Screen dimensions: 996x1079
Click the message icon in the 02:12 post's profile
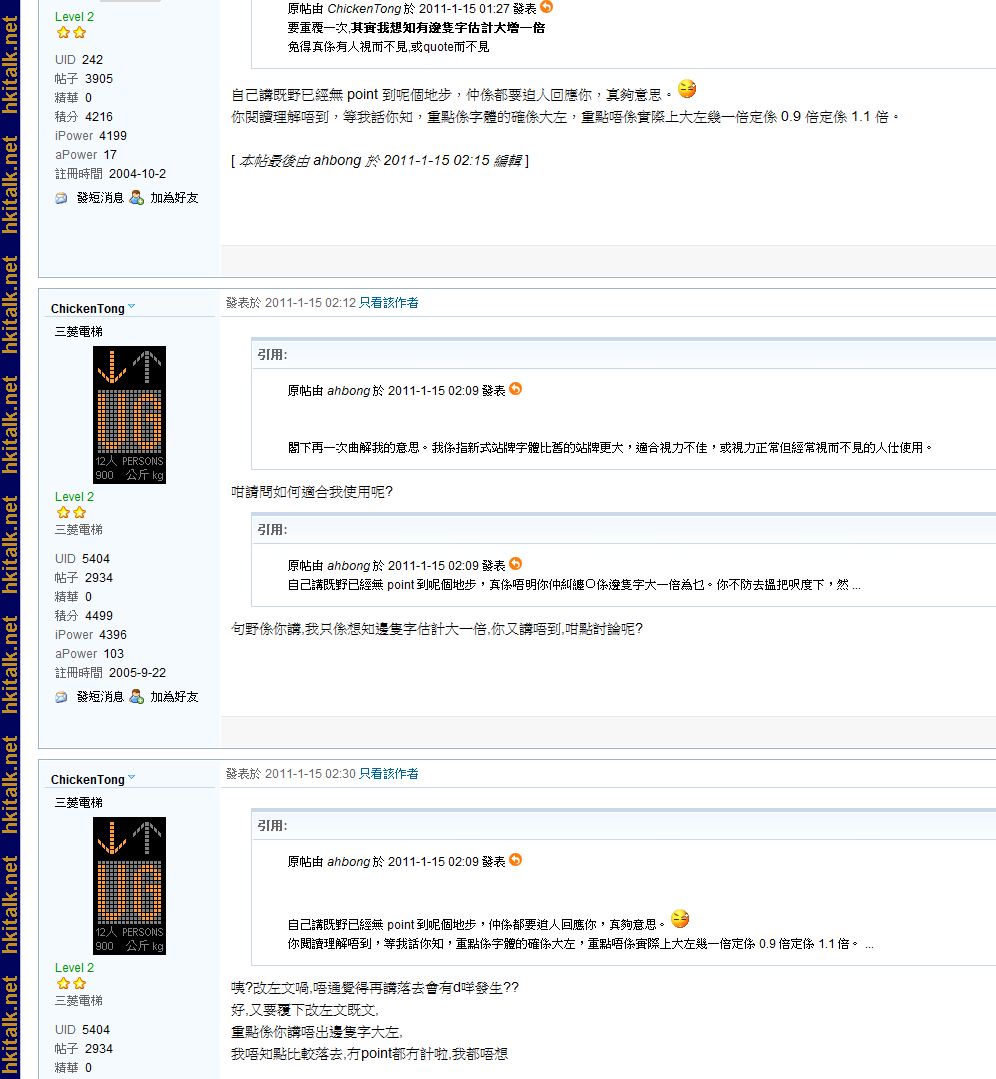(x=62, y=697)
